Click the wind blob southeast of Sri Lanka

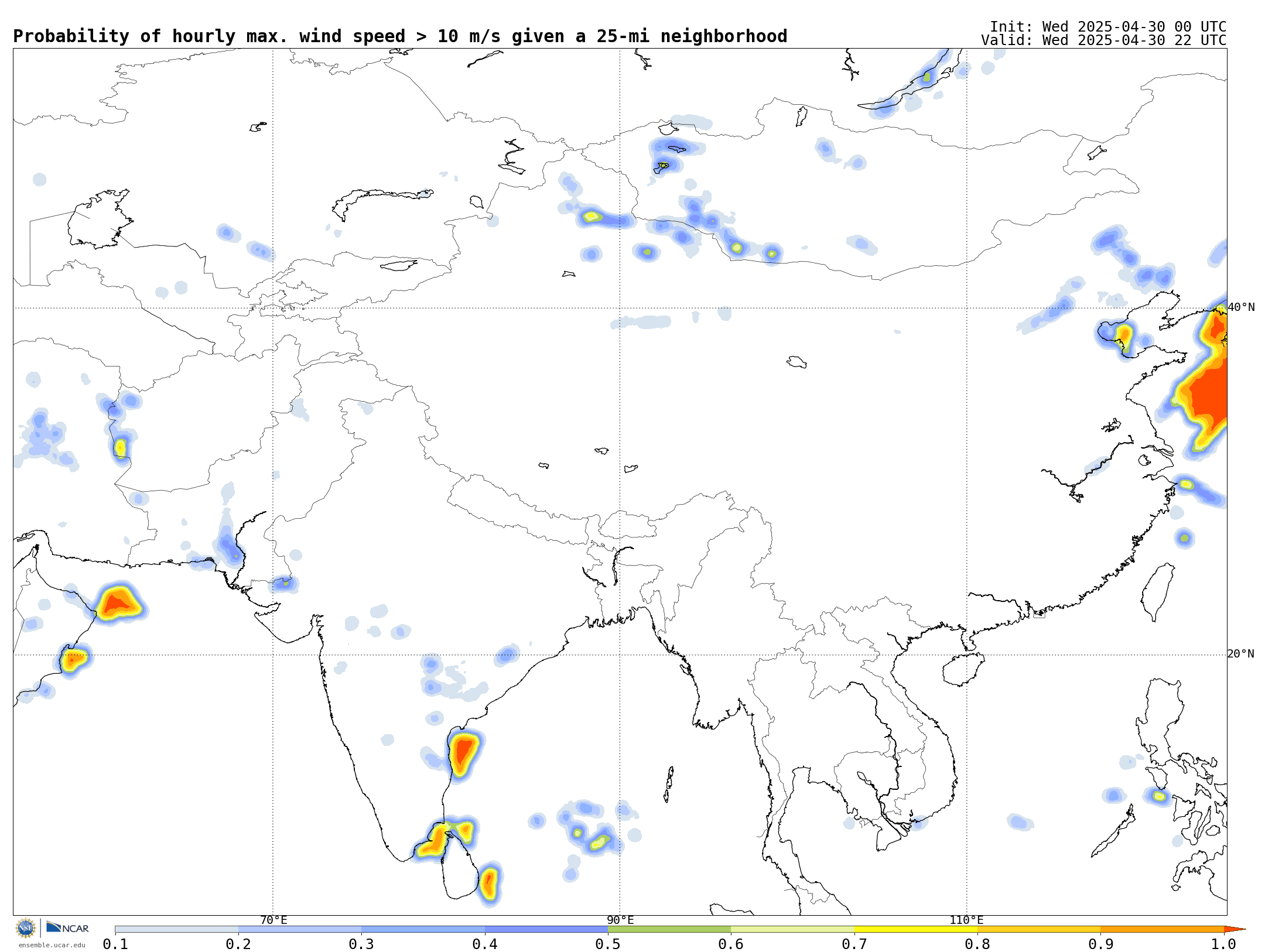pyautogui.click(x=488, y=883)
